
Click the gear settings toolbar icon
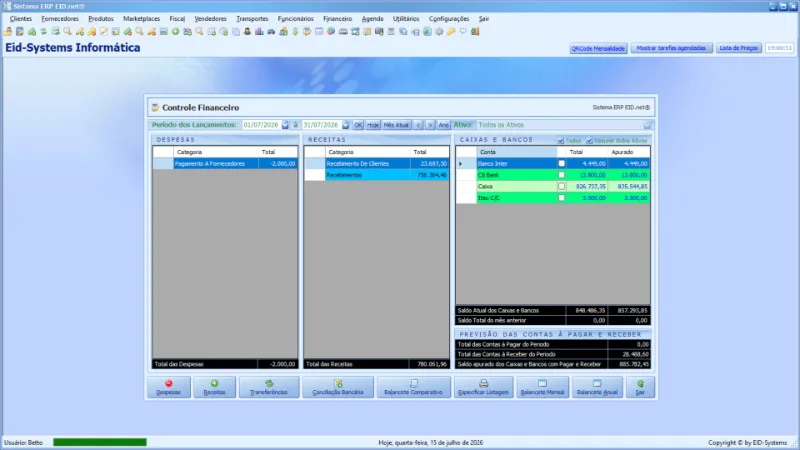[439, 32]
